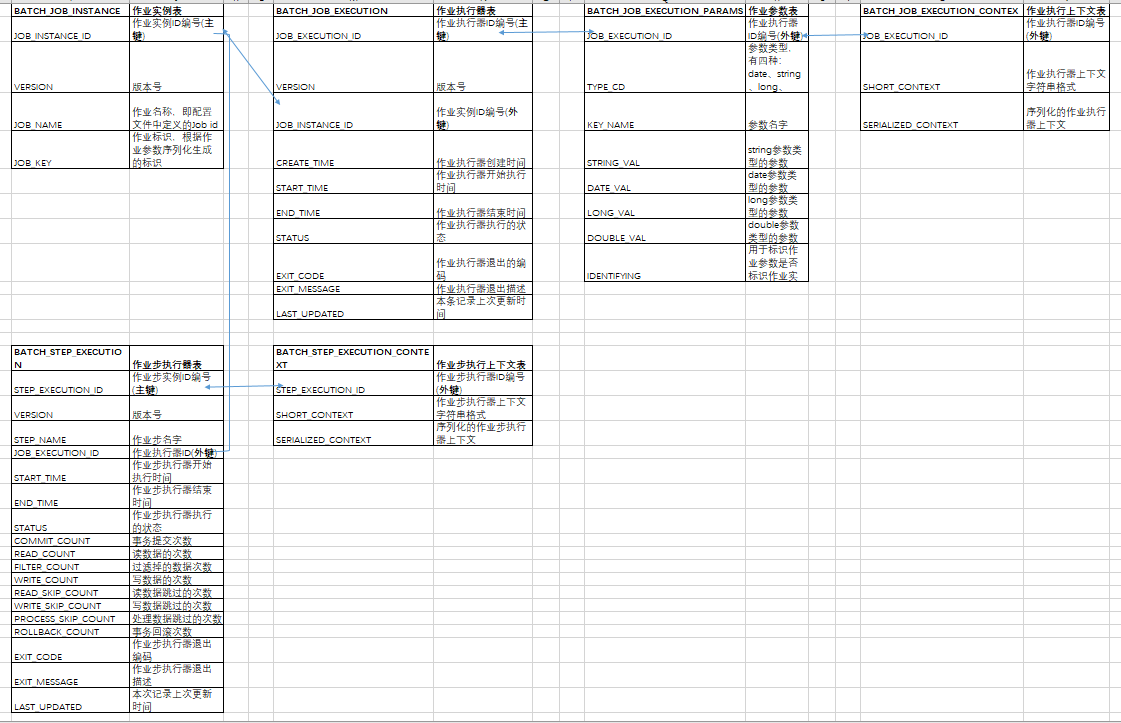Click the EXIT_MESSAGE cell in BATCH_JOB_EXECUTION
Viewport: 1121px width, 723px height.
click(306, 289)
